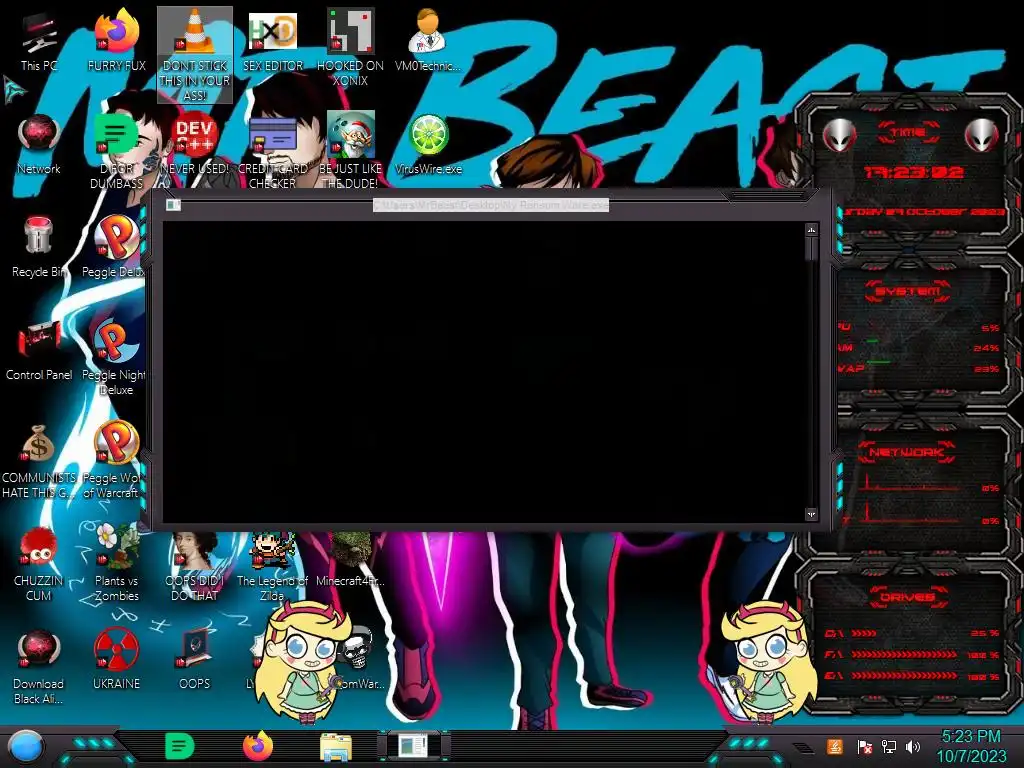Click the Start orb on the taskbar
The image size is (1024, 768).
tap(25, 746)
